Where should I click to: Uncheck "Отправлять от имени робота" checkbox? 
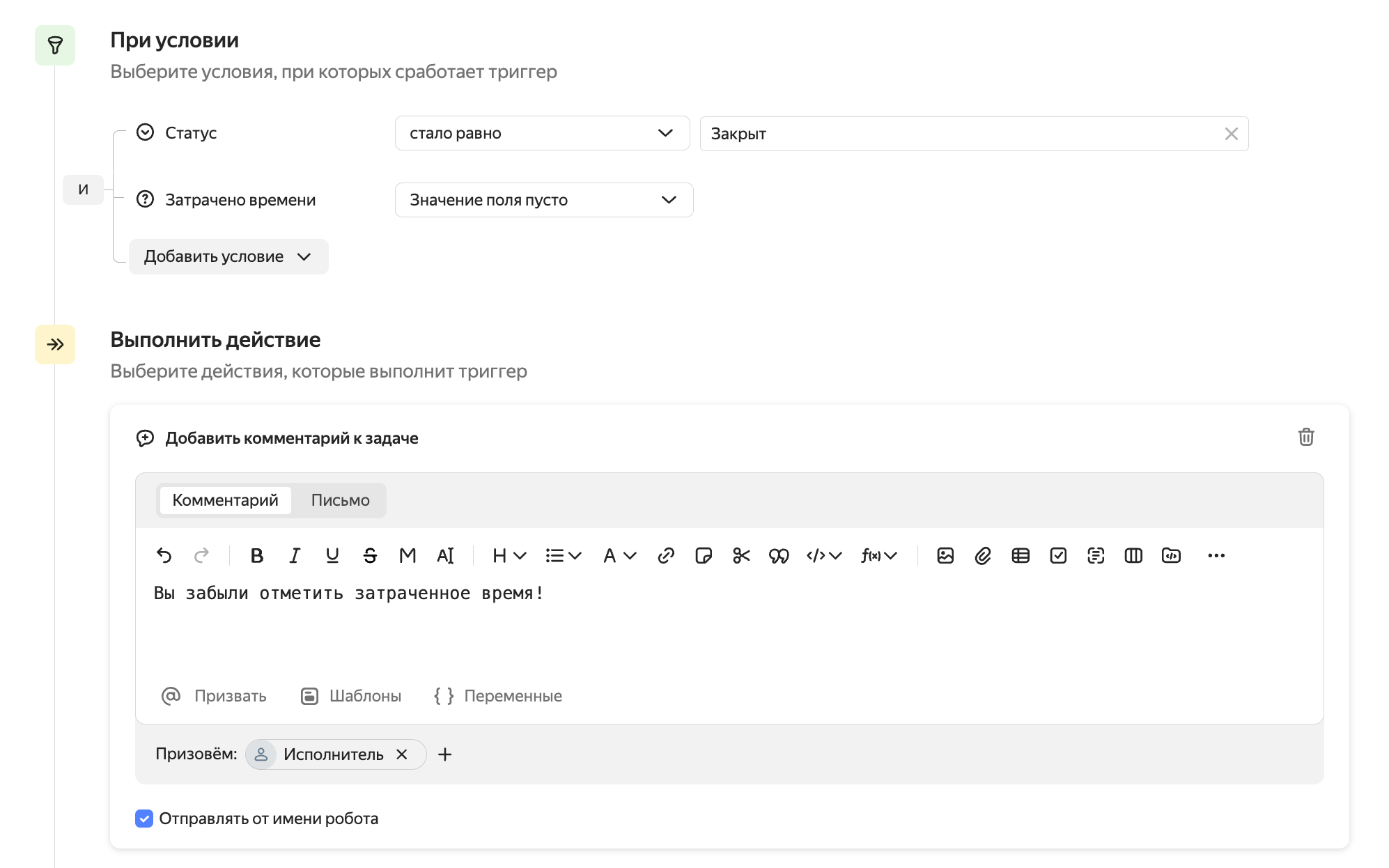[144, 819]
